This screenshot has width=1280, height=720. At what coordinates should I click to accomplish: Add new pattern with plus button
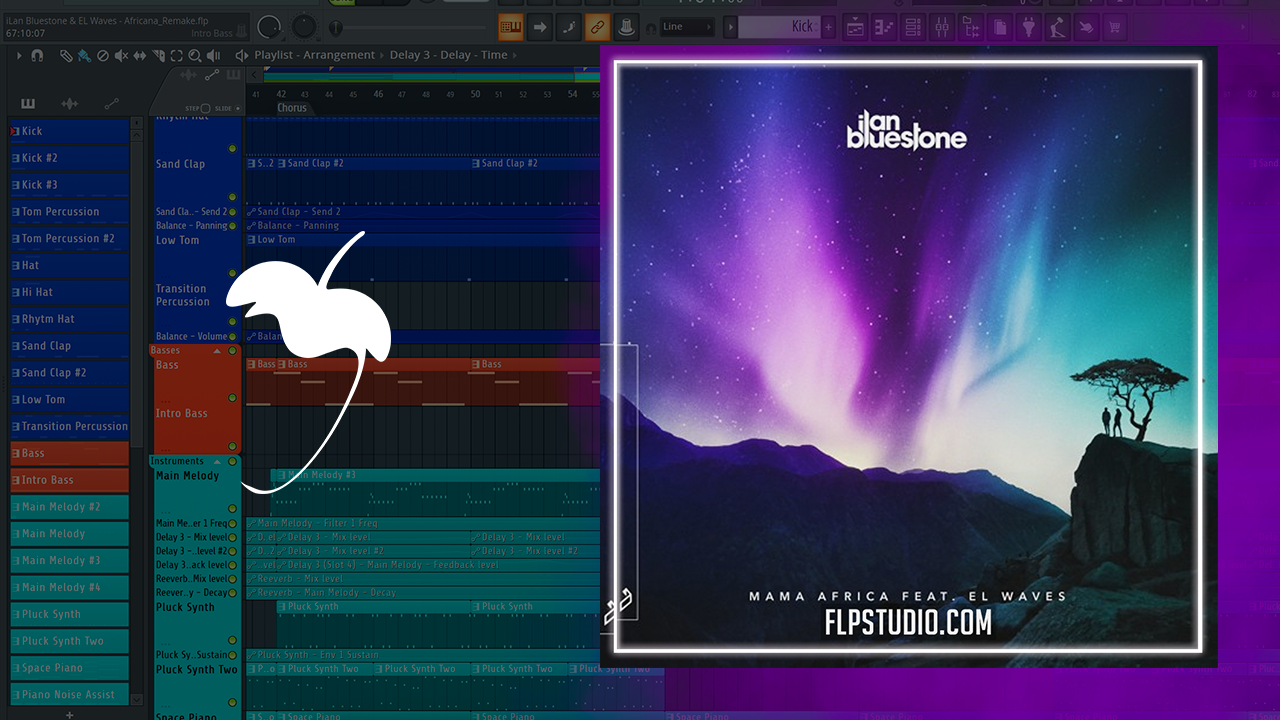828,27
